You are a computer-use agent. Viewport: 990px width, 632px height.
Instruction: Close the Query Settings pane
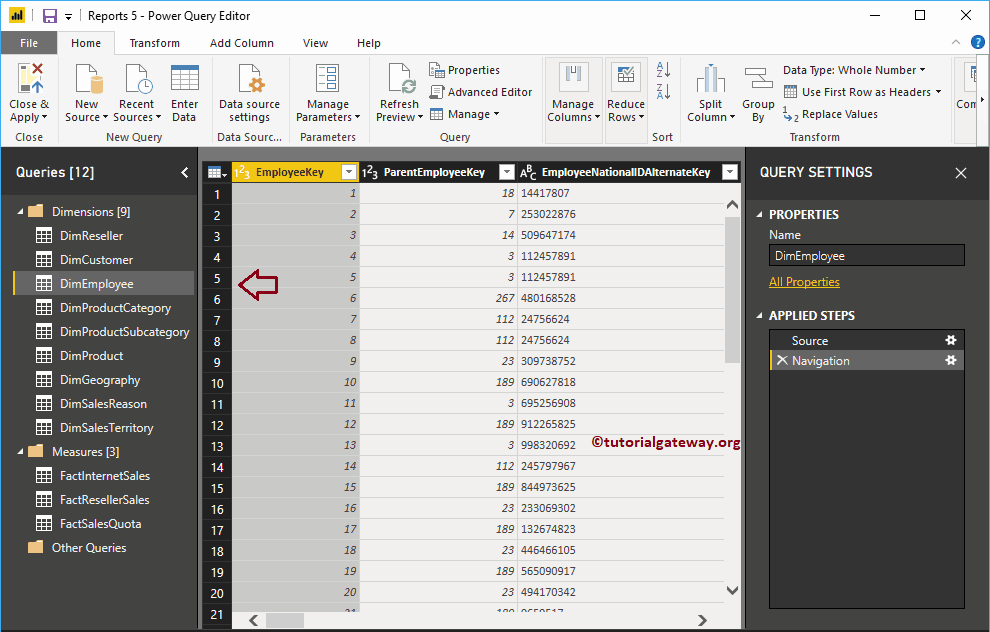(x=961, y=173)
